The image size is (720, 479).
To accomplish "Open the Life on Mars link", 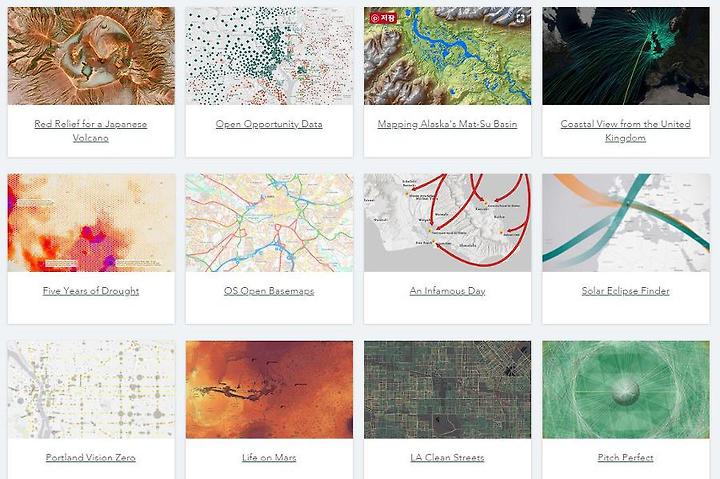I will click(x=269, y=457).
